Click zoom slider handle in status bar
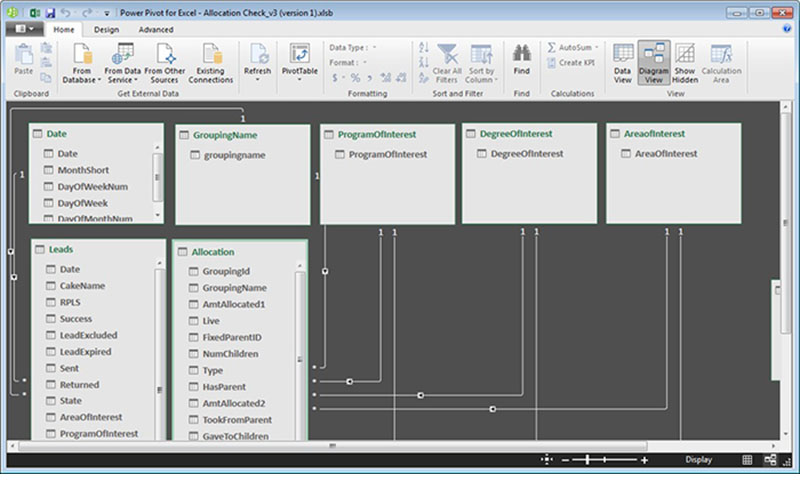 (x=588, y=460)
